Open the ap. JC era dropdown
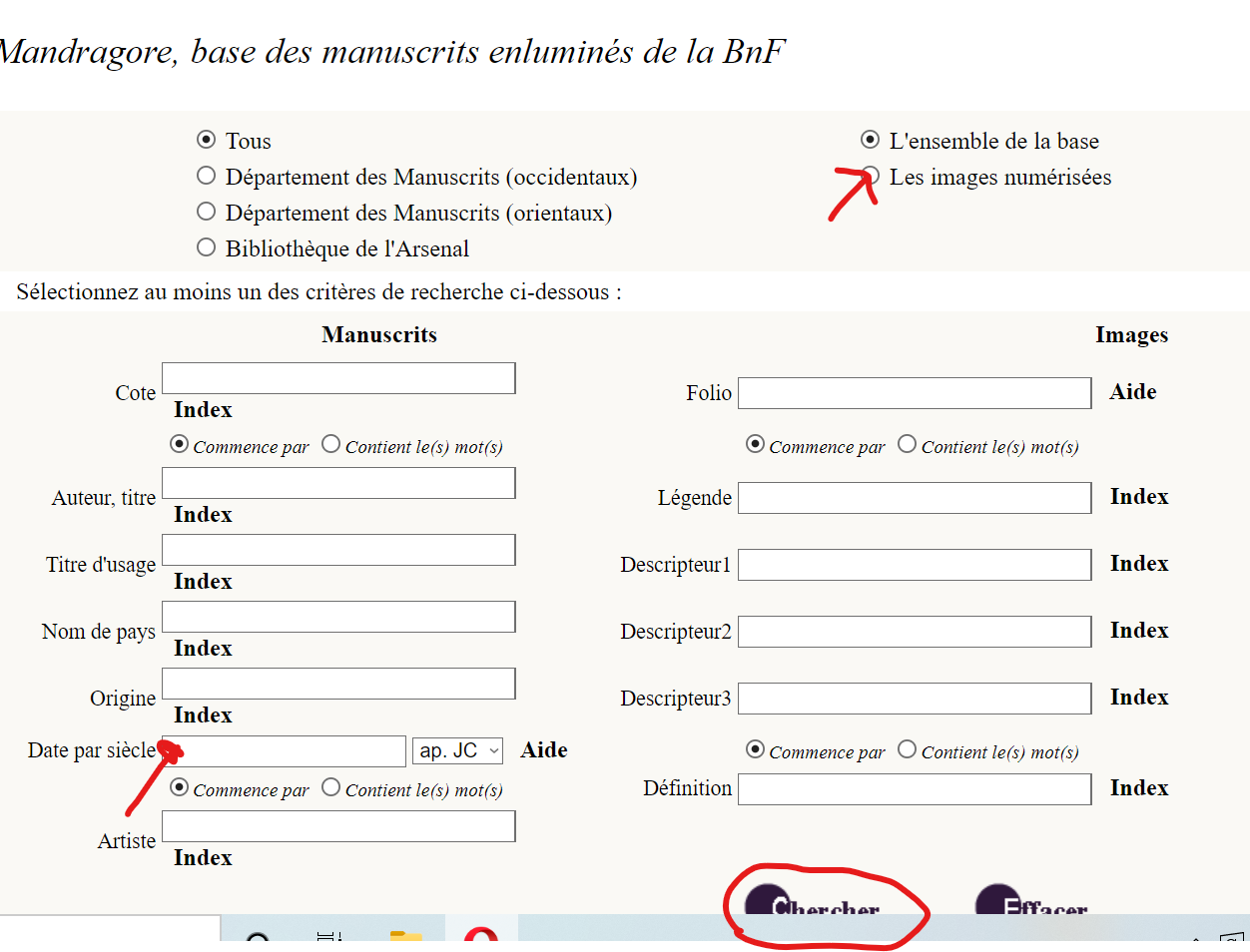The height and width of the screenshot is (952, 1250). tap(458, 750)
